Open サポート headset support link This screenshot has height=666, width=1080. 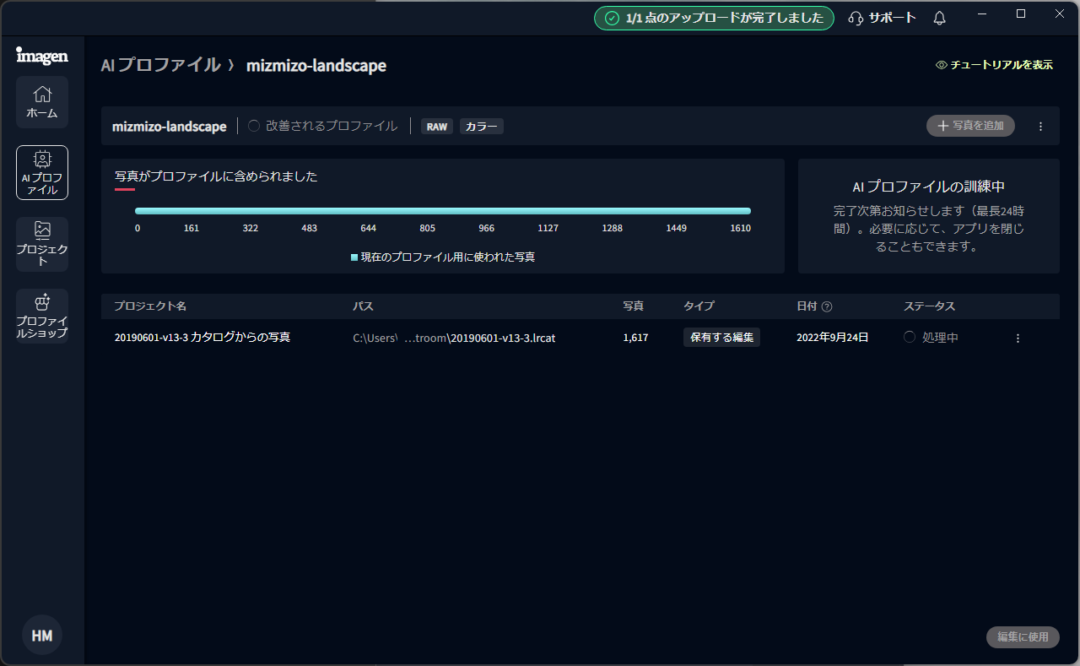(881, 18)
